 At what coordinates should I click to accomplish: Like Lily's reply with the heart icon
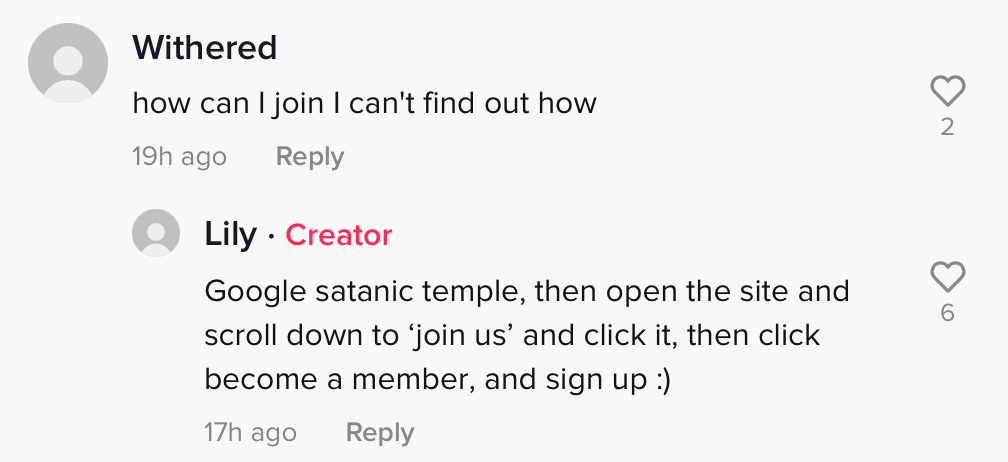click(948, 277)
